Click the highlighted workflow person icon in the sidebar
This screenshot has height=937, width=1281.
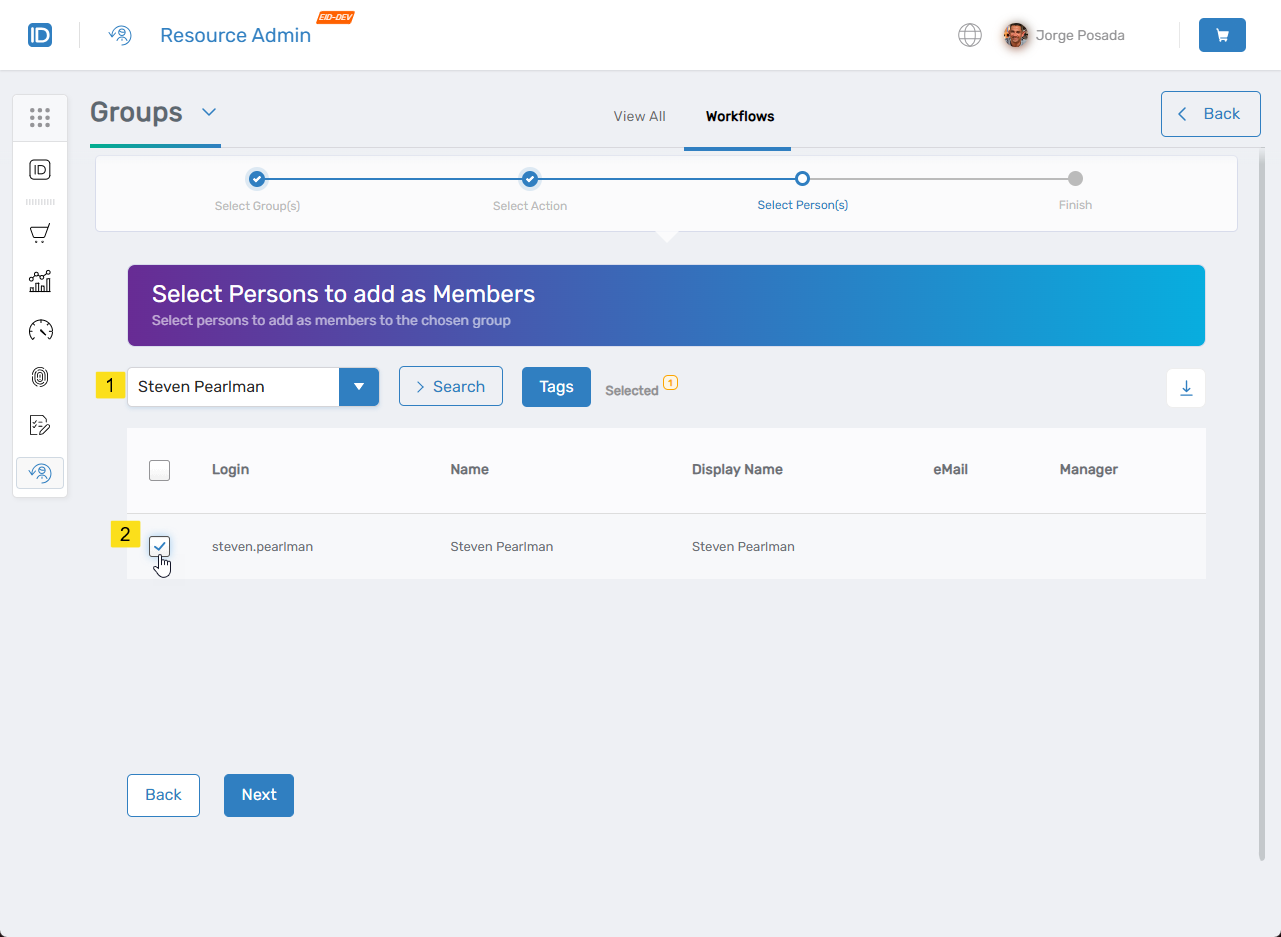(x=40, y=472)
